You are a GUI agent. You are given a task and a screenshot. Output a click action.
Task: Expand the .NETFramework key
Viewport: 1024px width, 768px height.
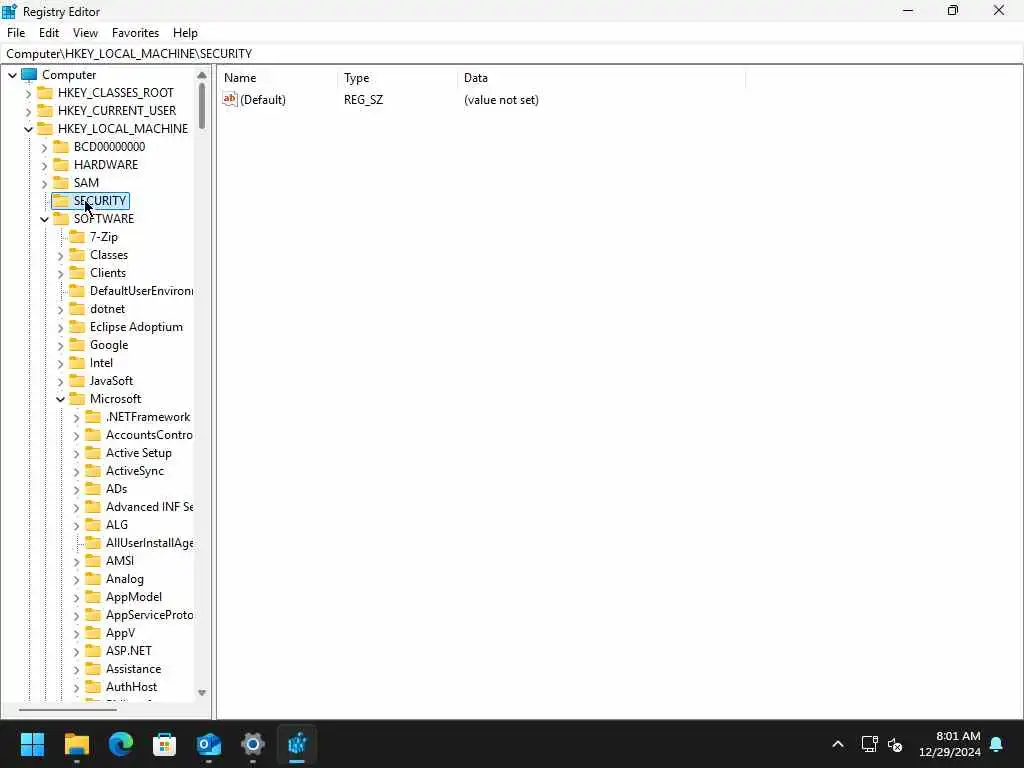coord(76,417)
